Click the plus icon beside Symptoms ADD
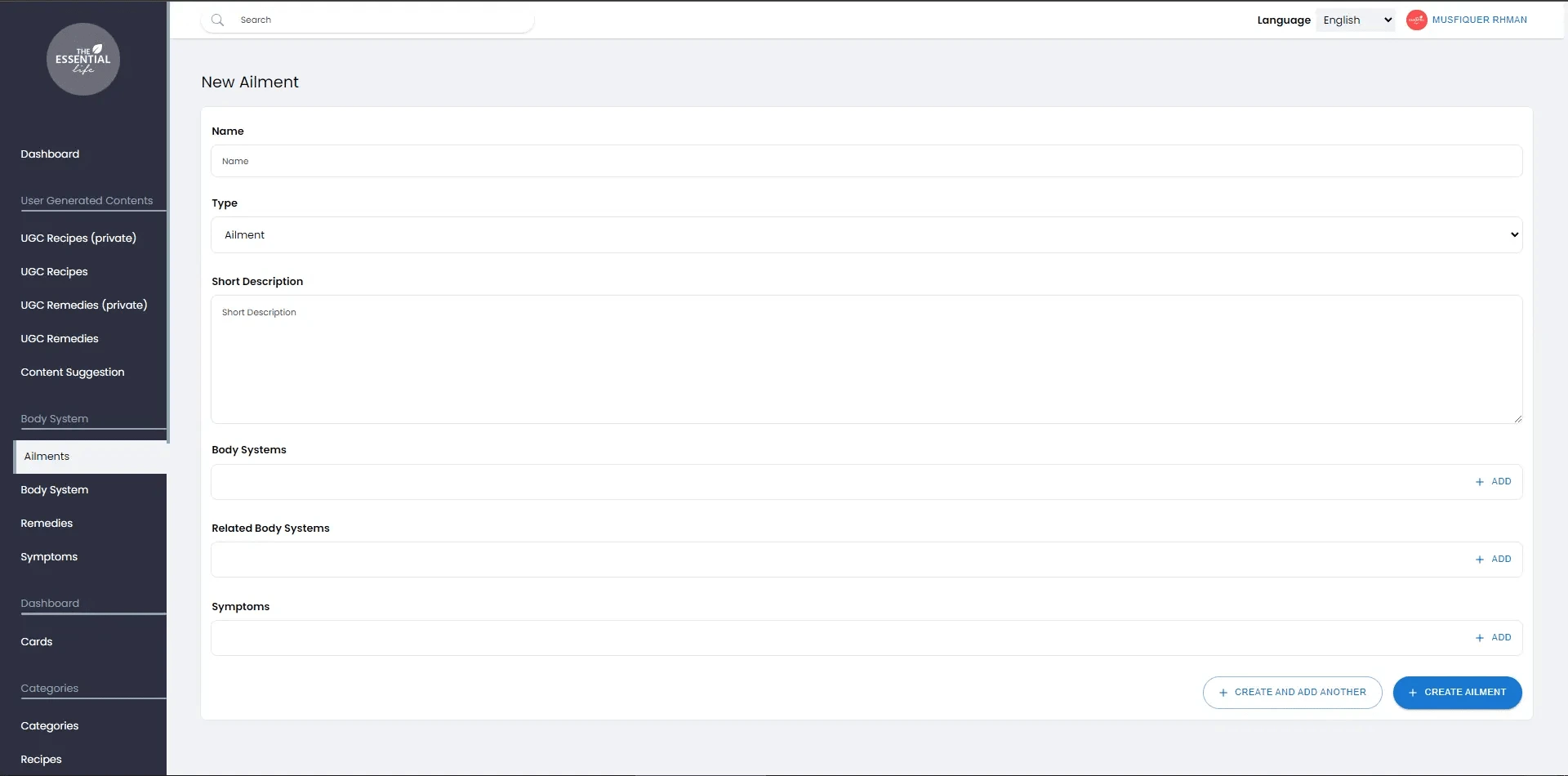Image resolution: width=1568 pixels, height=776 pixels. click(1479, 638)
